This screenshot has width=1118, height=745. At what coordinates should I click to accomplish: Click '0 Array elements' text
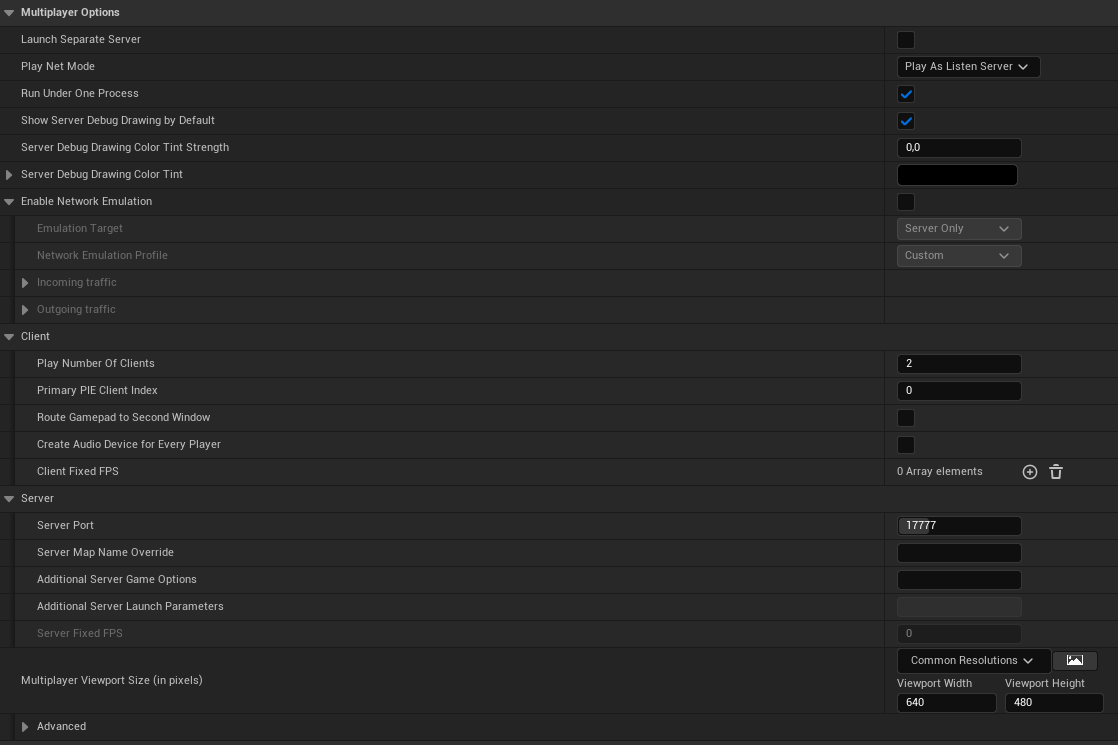(x=939, y=471)
